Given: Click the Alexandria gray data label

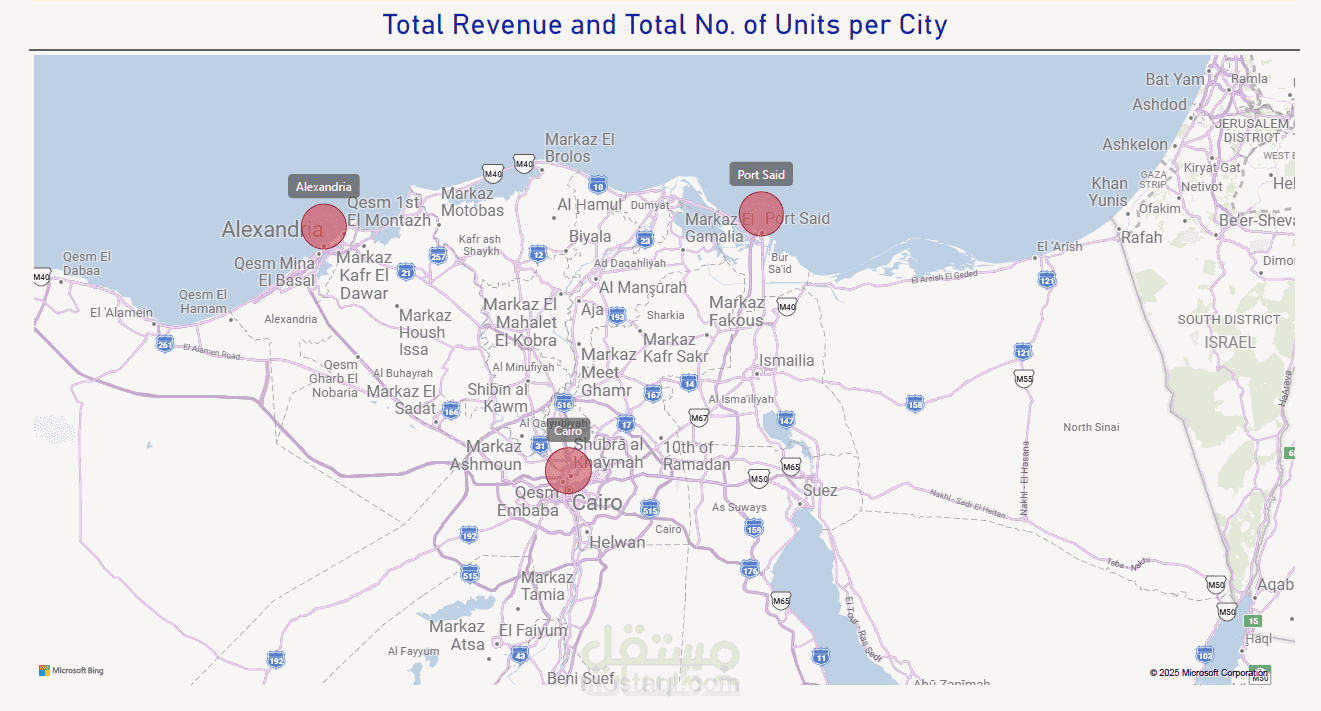Looking at the screenshot, I should tap(323, 187).
